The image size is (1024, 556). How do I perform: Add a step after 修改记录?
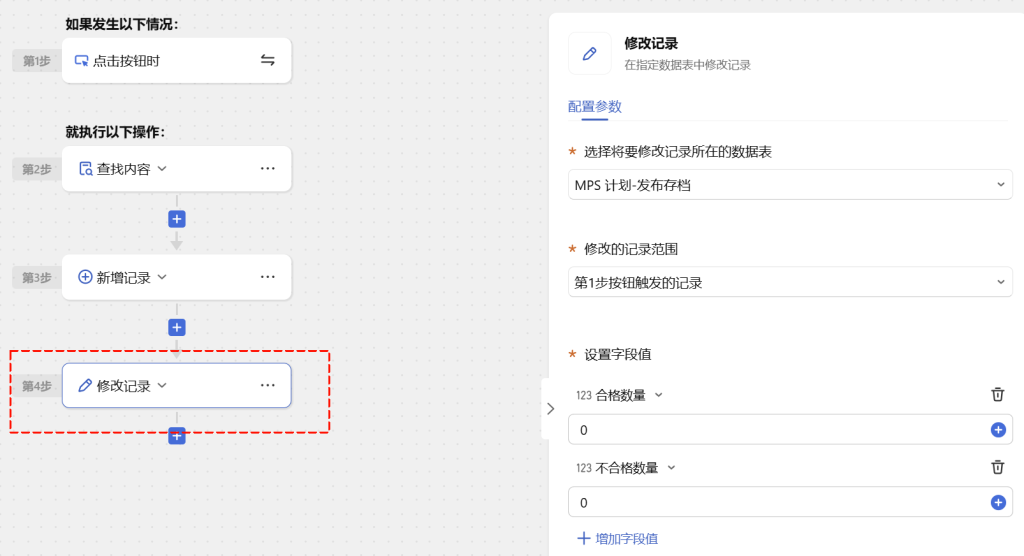click(x=177, y=436)
